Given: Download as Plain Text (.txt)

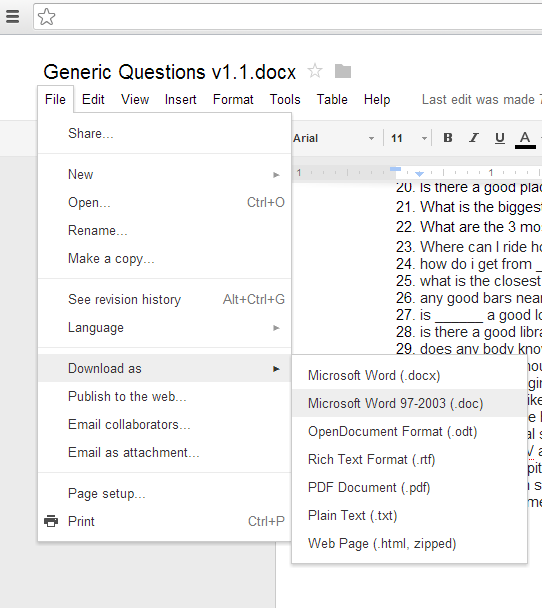Looking at the screenshot, I should click(409, 515).
